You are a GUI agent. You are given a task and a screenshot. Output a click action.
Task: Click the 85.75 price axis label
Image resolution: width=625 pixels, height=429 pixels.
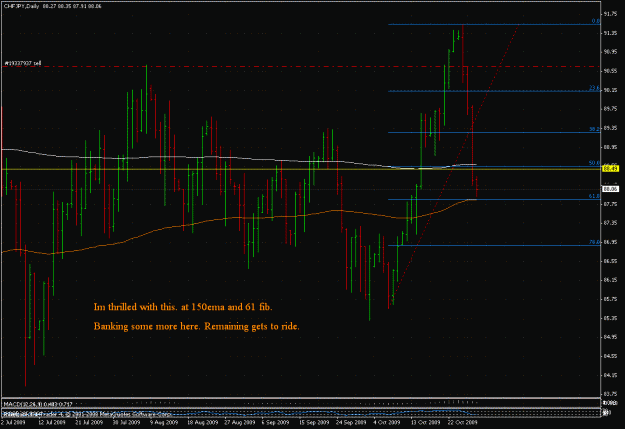coord(610,299)
